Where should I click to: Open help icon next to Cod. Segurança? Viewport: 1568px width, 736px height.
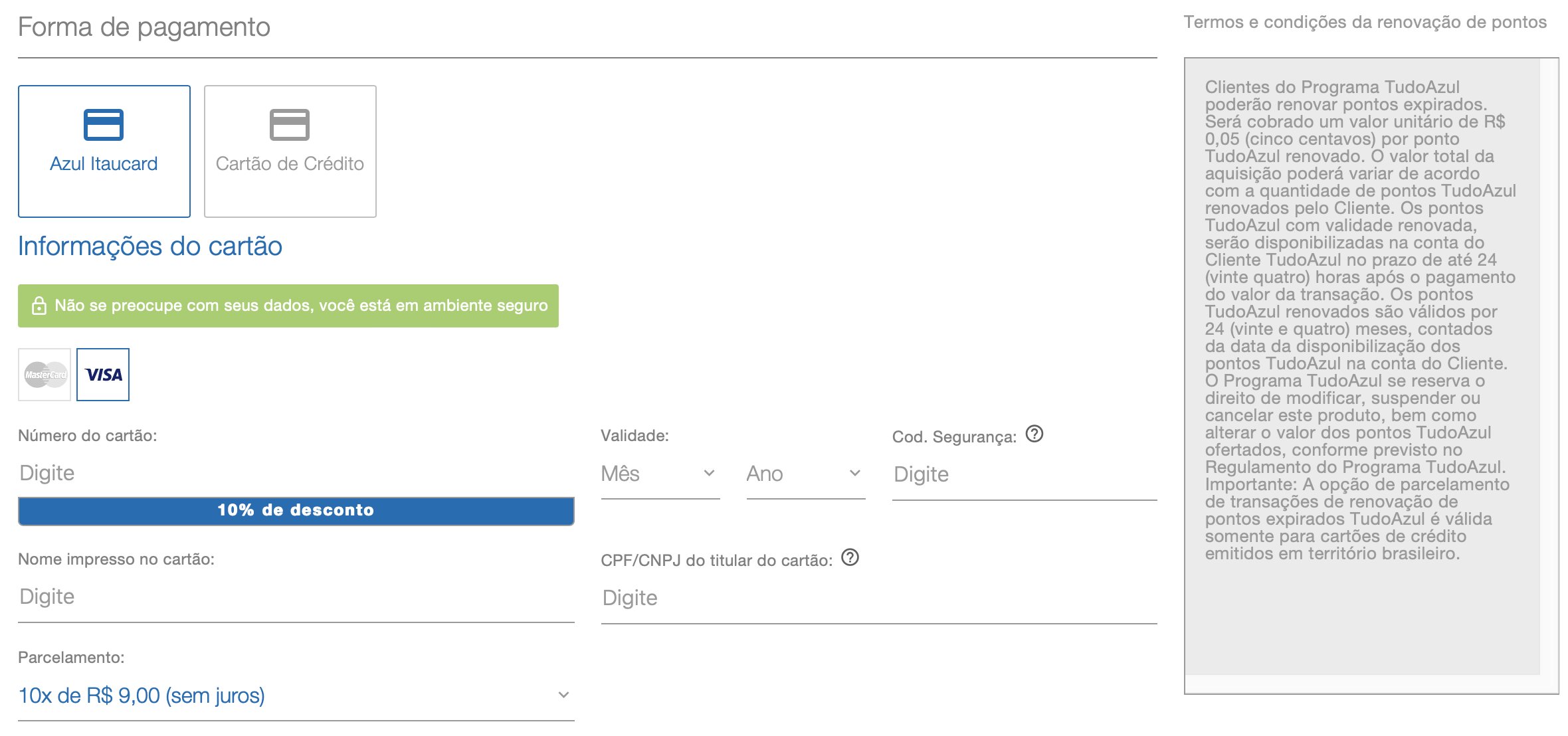tap(1034, 434)
